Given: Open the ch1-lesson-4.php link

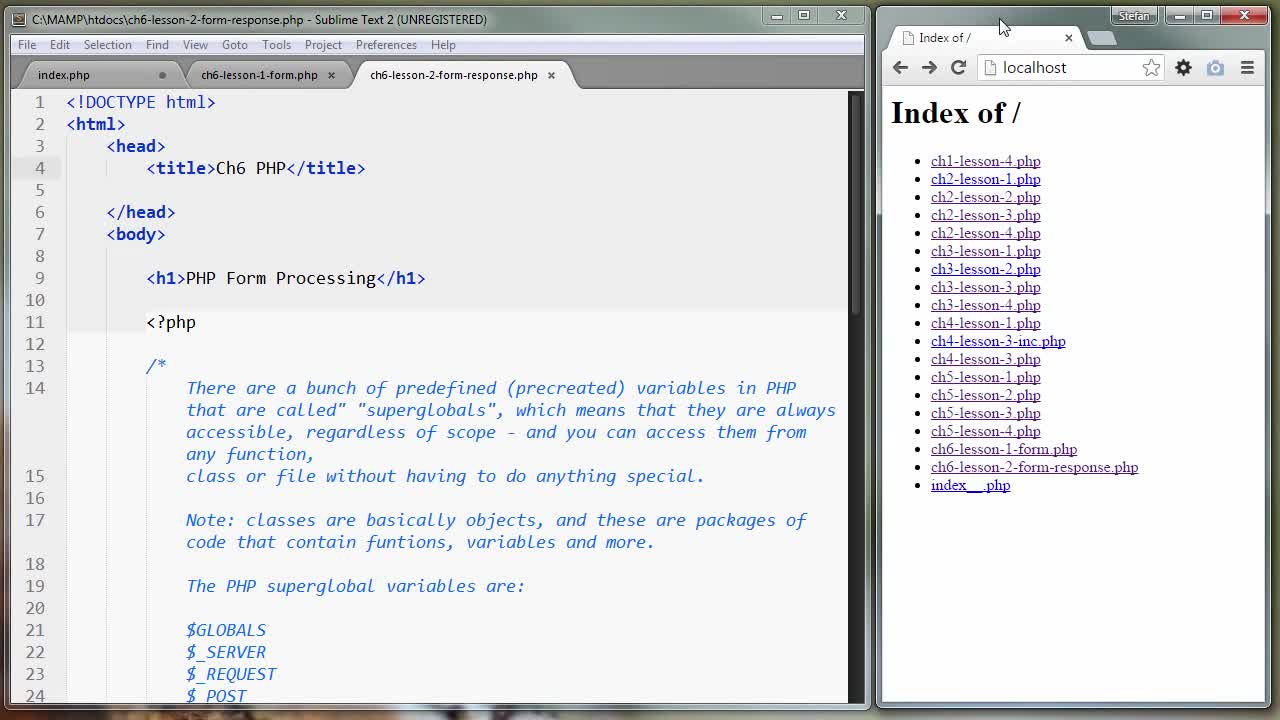Looking at the screenshot, I should point(985,161).
